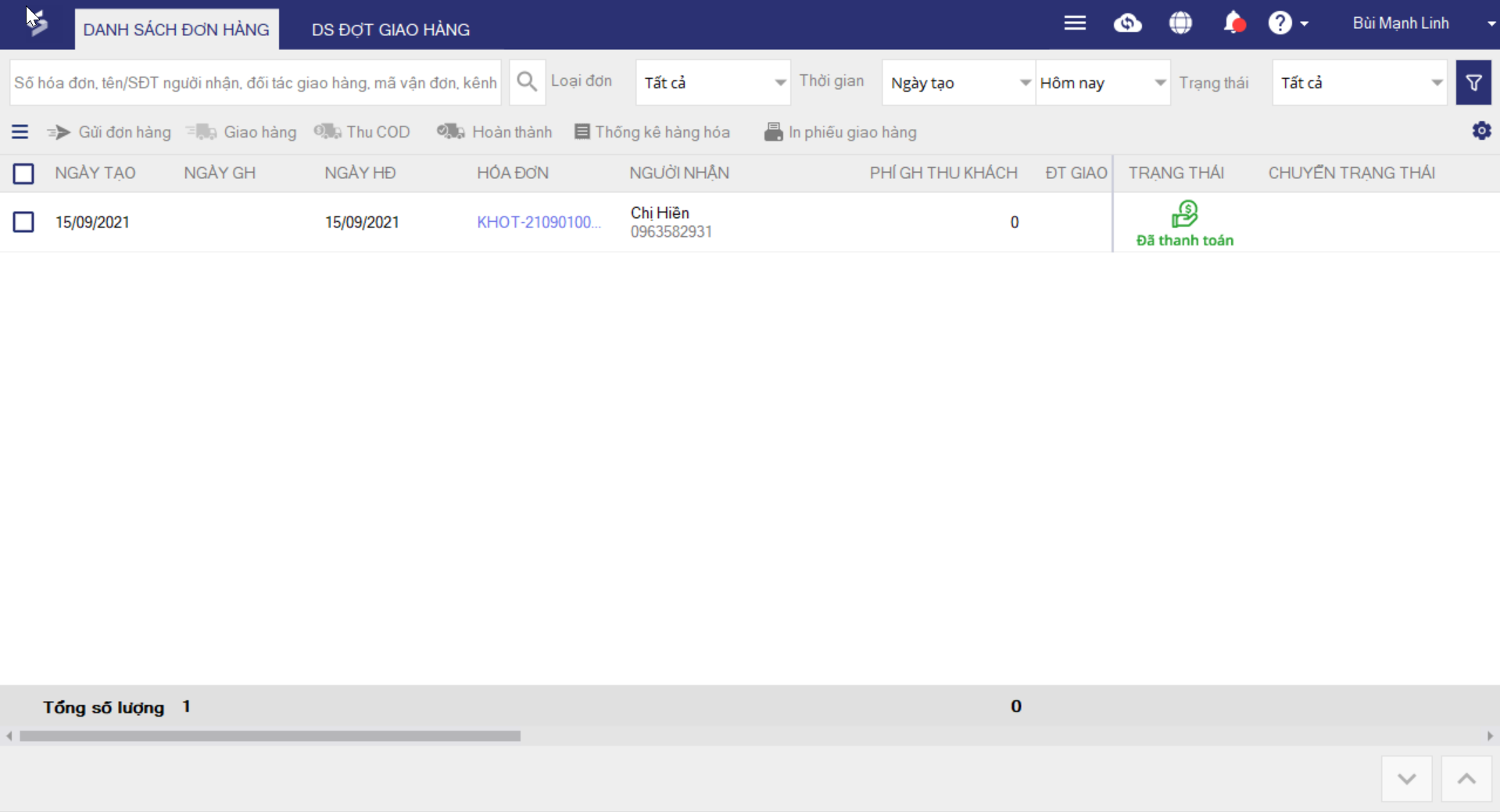The image size is (1500, 812).
Task: Expand the Hôm nay time range dropdown
Action: click(x=1103, y=83)
